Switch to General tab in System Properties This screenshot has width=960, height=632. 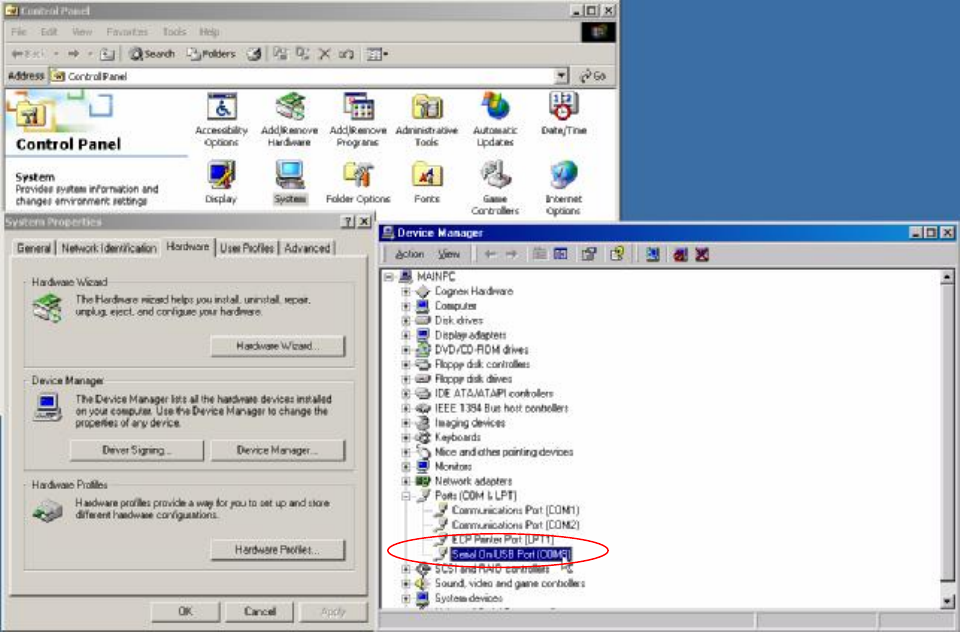pyautogui.click(x=34, y=248)
